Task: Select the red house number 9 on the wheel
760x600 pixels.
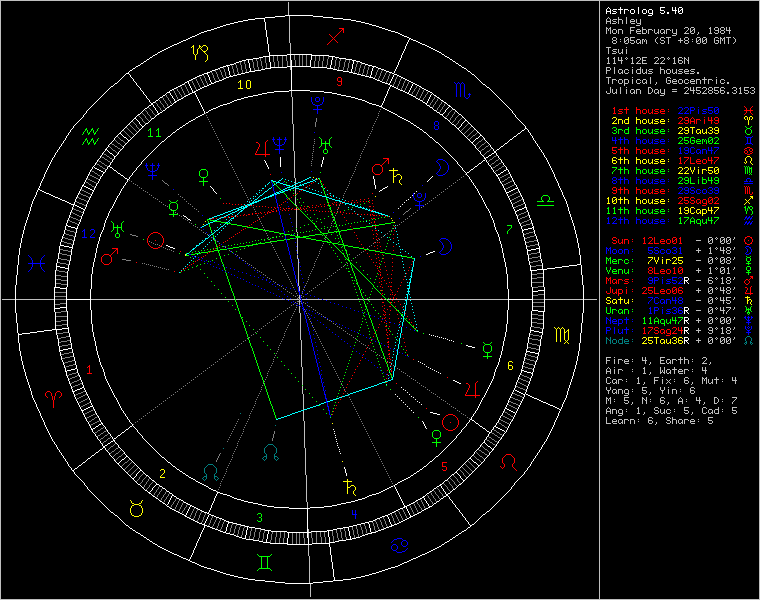Action: [339, 81]
